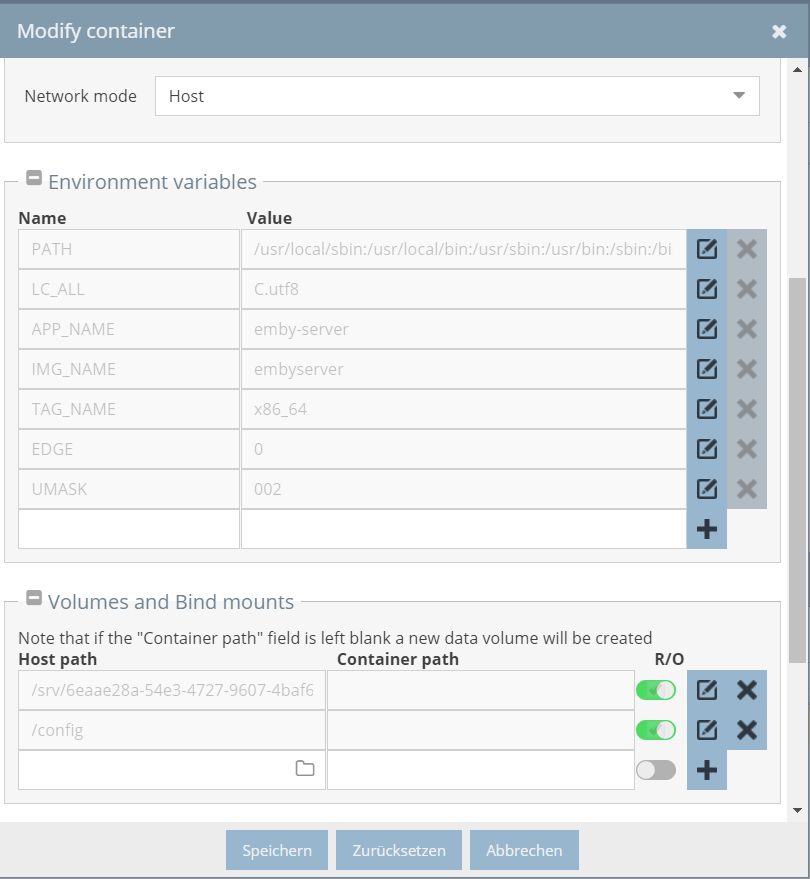Image resolution: width=810 pixels, height=879 pixels.
Task: Open host path folder browser icon
Action: coord(305,769)
